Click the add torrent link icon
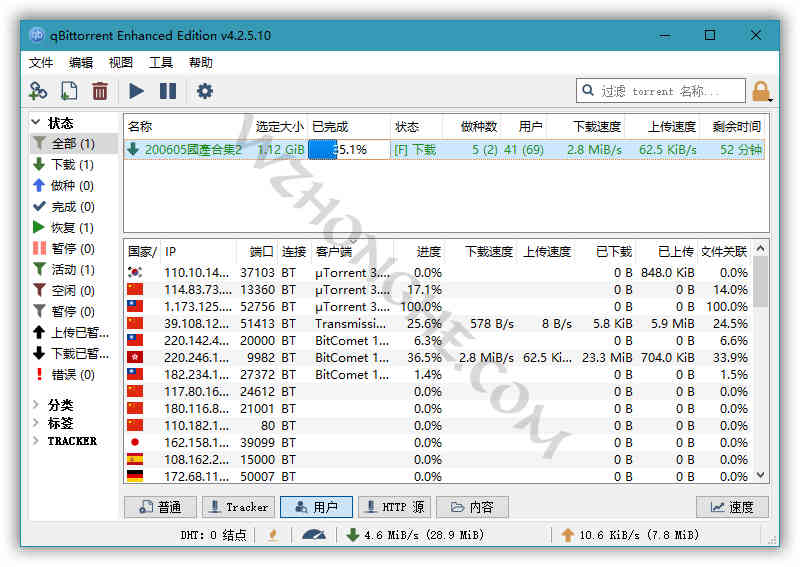Viewport: 800px width, 567px height. 38,91
